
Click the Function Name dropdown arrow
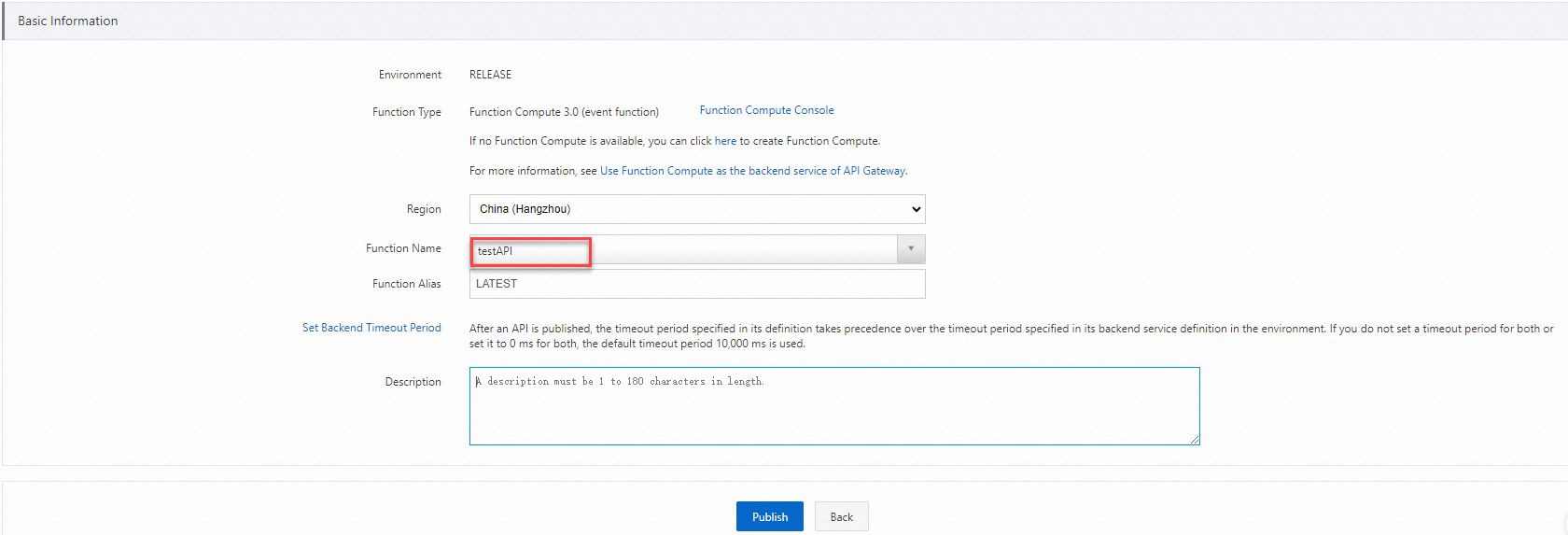pyautogui.click(x=911, y=248)
